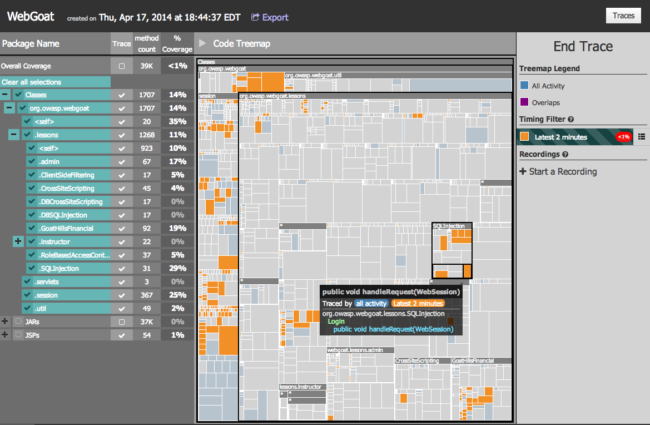Click the Export icon link
The height and width of the screenshot is (425, 650).
pos(269,17)
